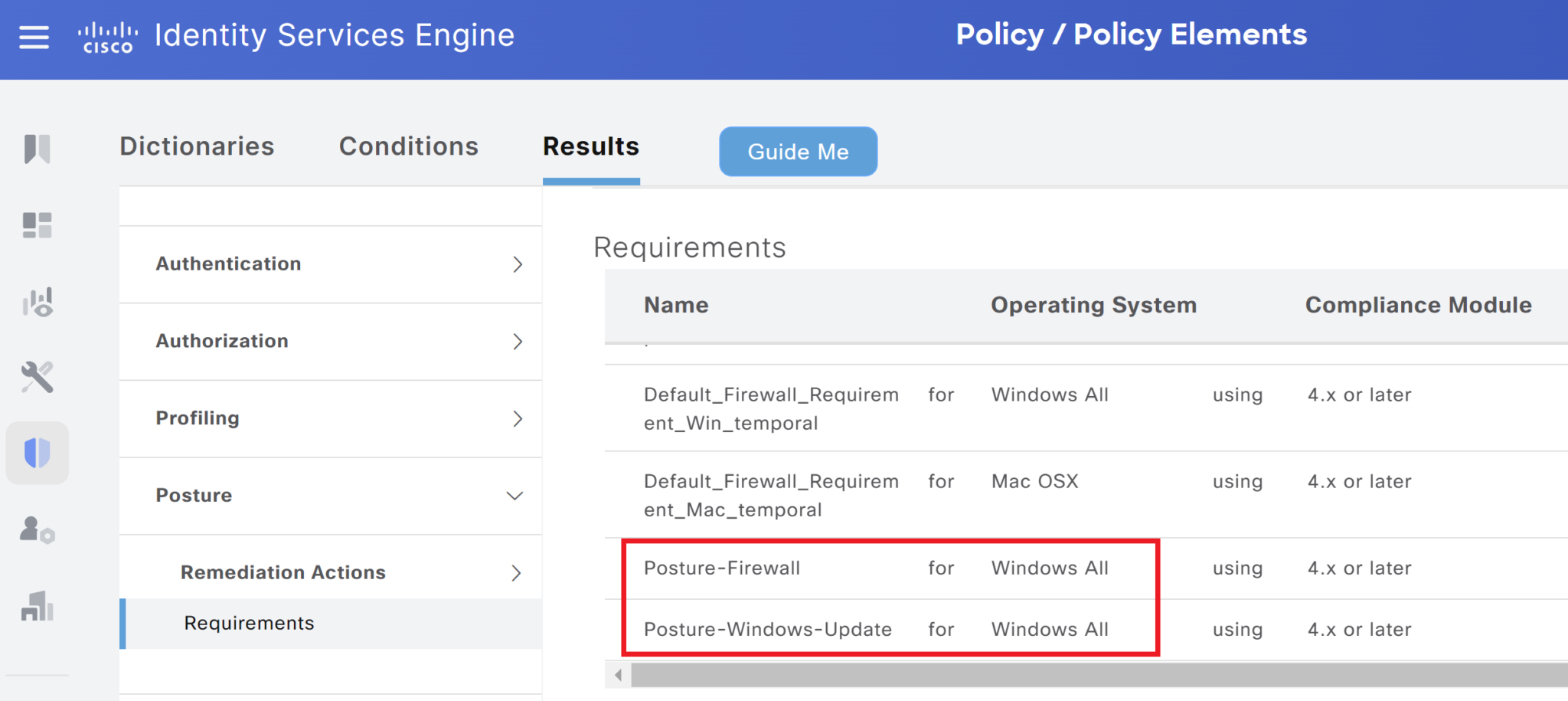Viewport: 1568px width, 701px height.
Task: Click the Guide Me button
Action: coord(798,151)
